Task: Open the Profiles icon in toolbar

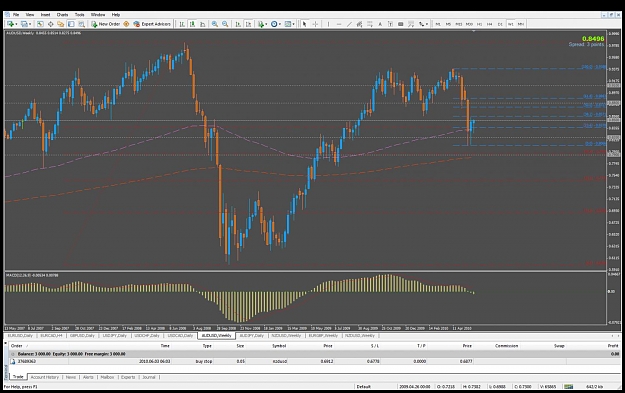Action: click(24, 24)
